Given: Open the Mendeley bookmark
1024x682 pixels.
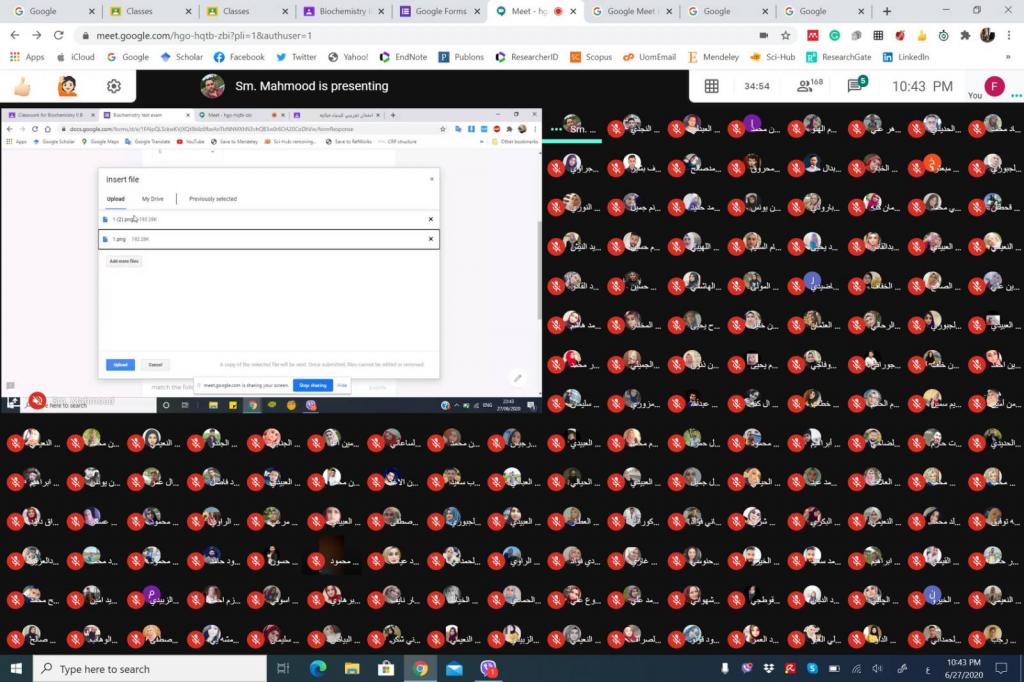Looking at the screenshot, I should pyautogui.click(x=713, y=57).
